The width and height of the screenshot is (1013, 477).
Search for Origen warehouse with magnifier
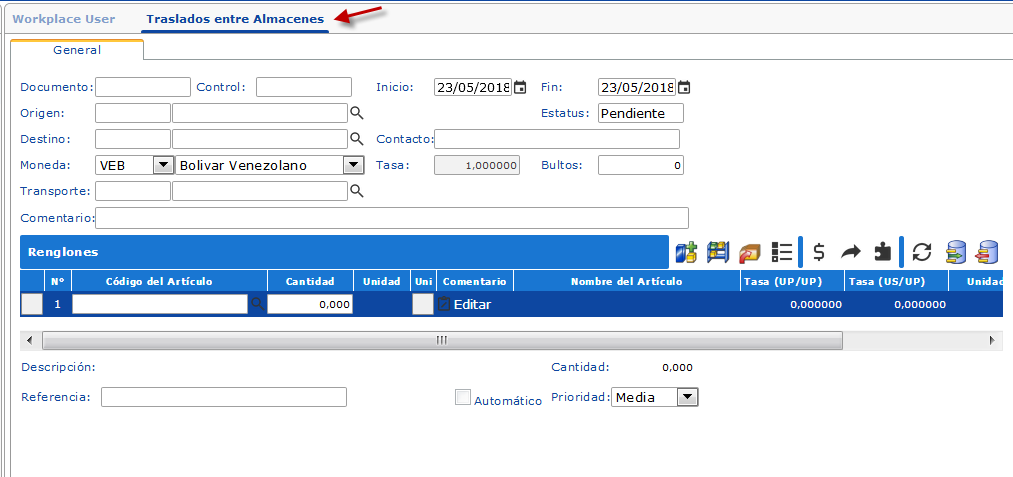357,113
